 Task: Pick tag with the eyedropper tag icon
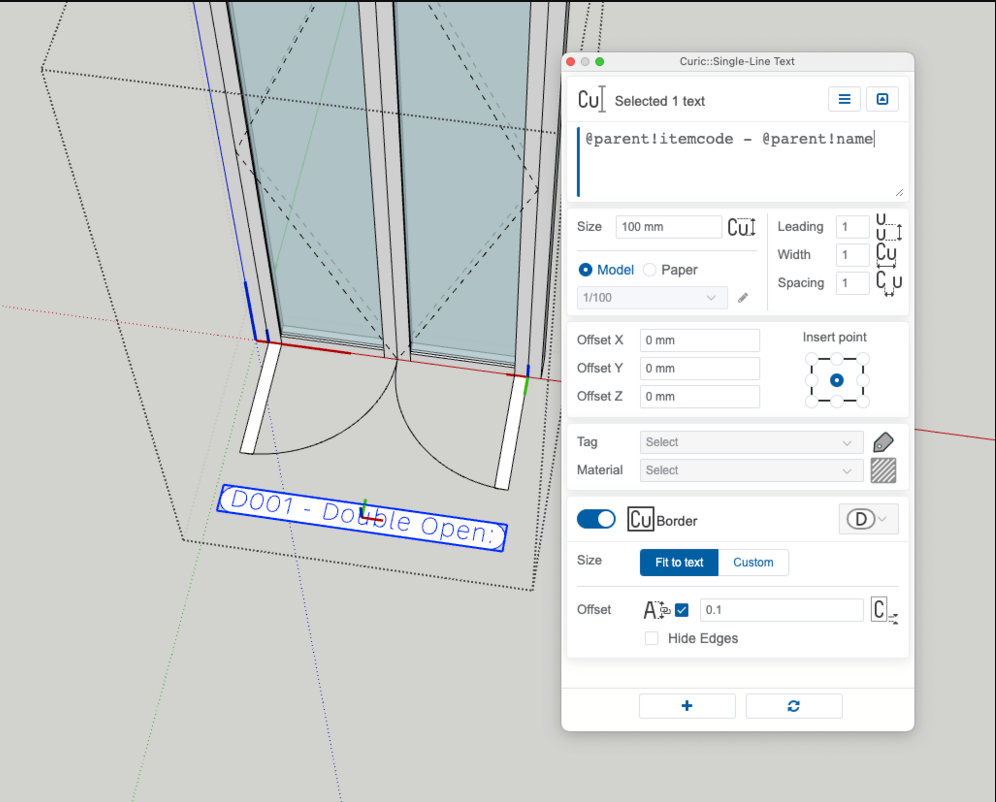883,442
